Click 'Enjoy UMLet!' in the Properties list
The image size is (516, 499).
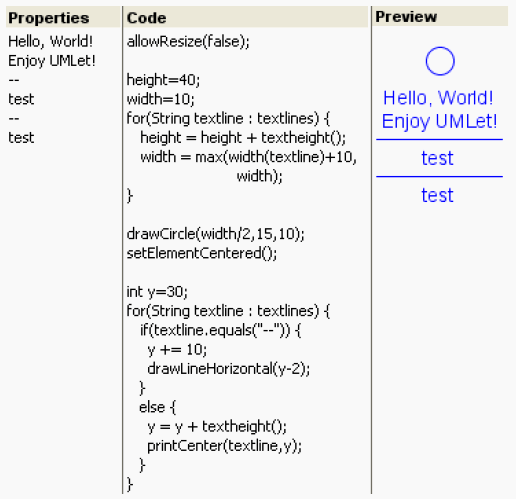[x=52, y=61]
